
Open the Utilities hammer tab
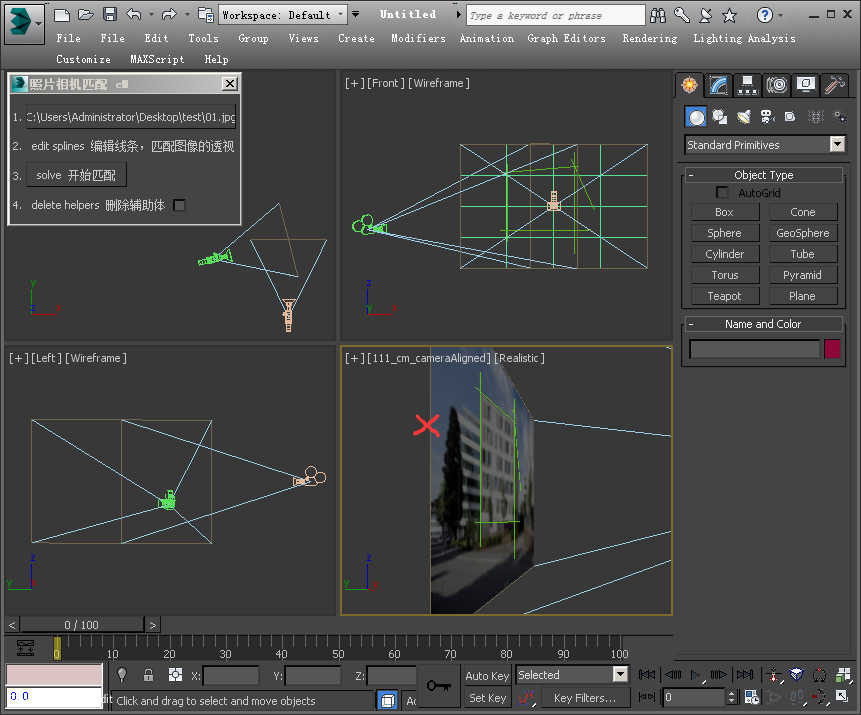[x=835, y=85]
